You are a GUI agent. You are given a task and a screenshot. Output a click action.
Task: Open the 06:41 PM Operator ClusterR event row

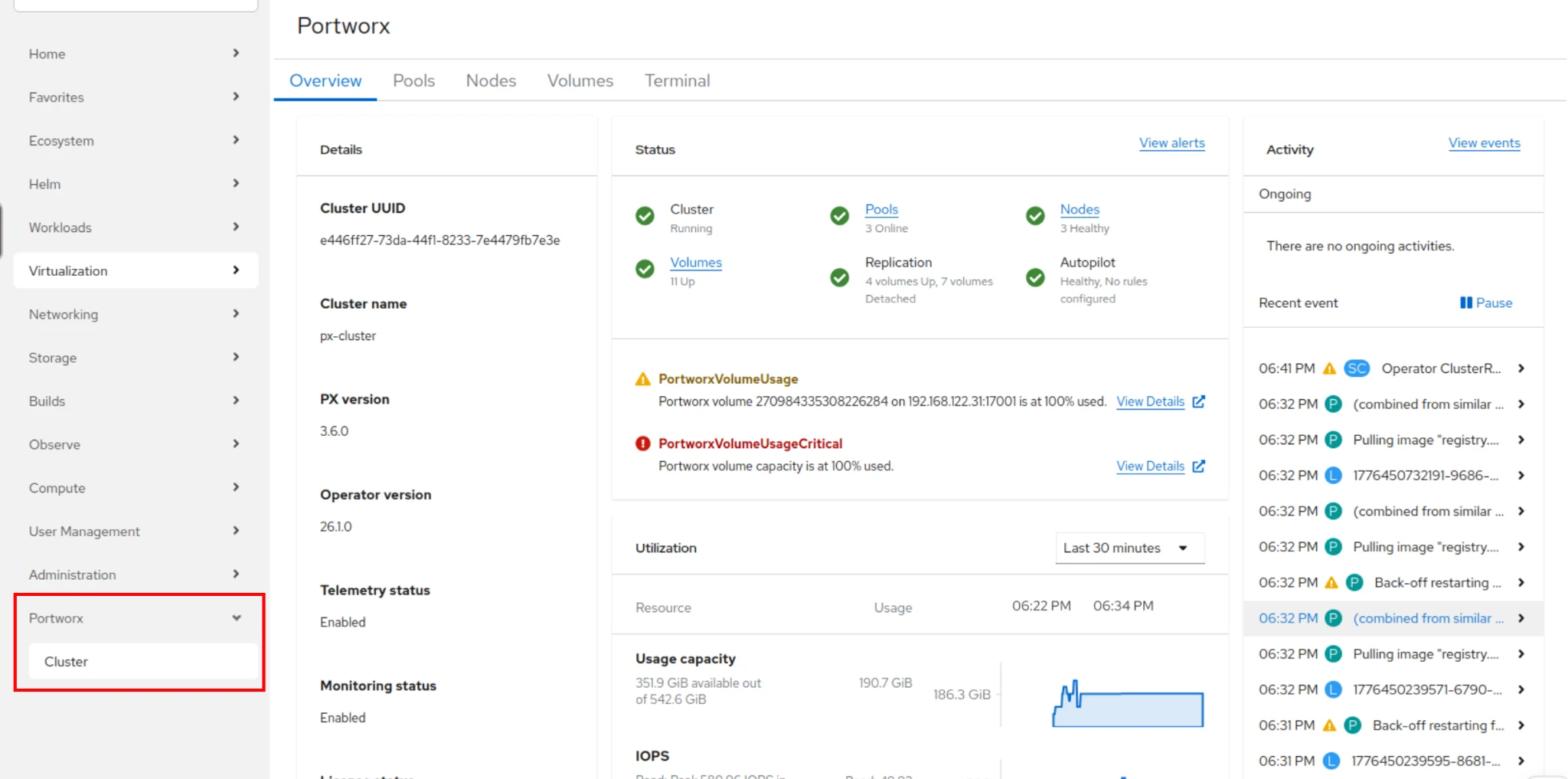[x=1393, y=368]
